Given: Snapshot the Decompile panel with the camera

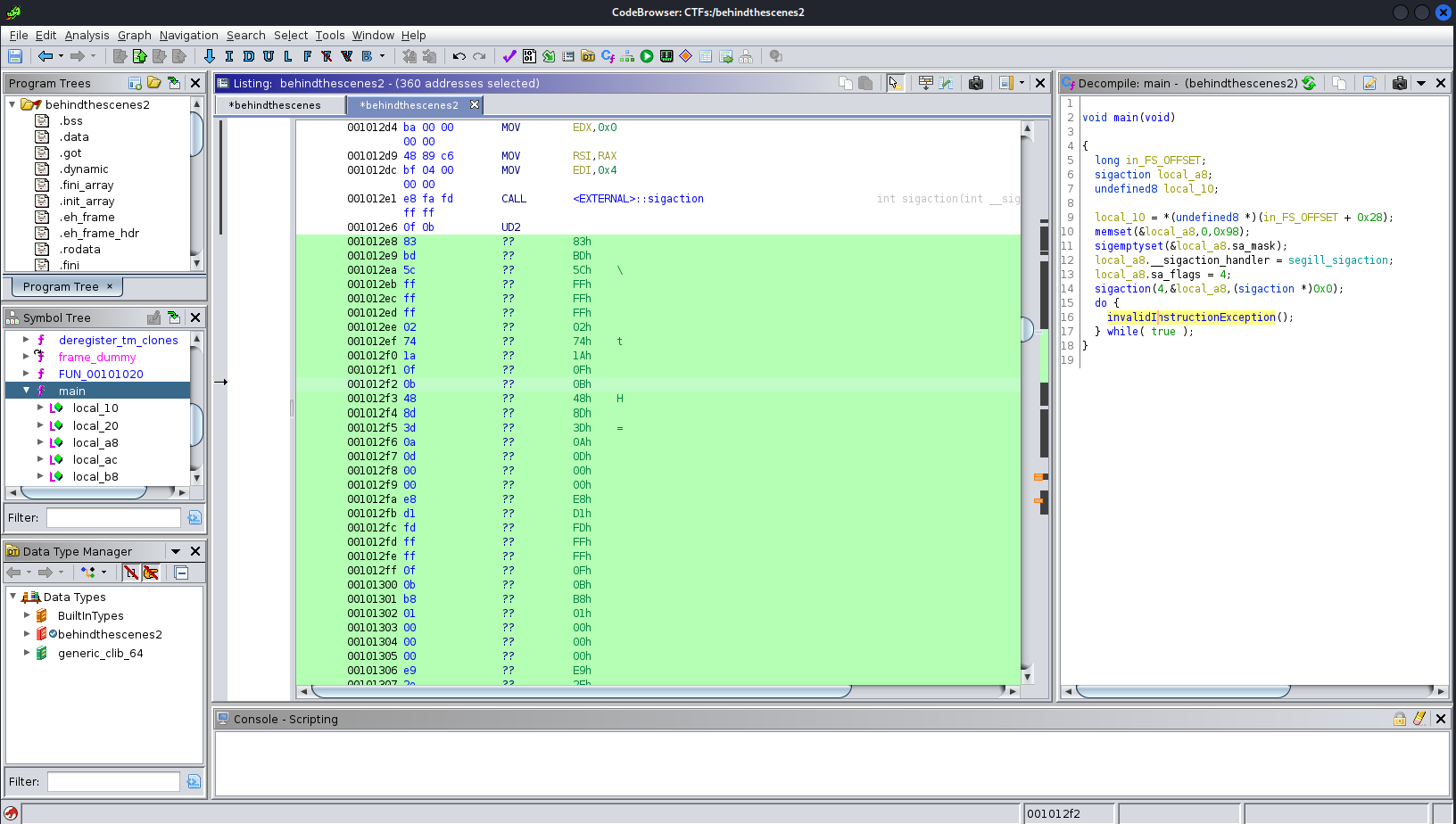Looking at the screenshot, I should coord(1400,83).
